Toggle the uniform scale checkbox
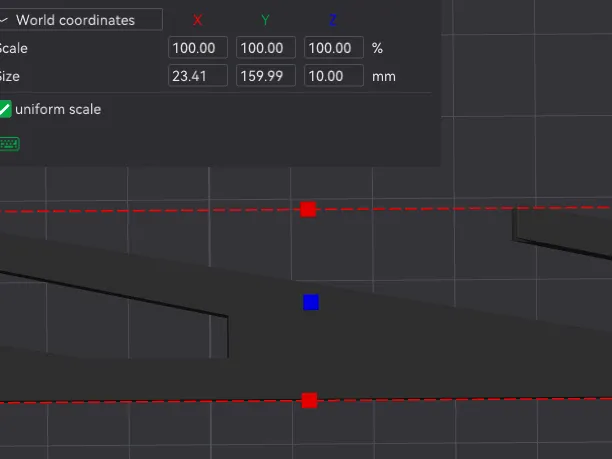 click(x=5, y=109)
